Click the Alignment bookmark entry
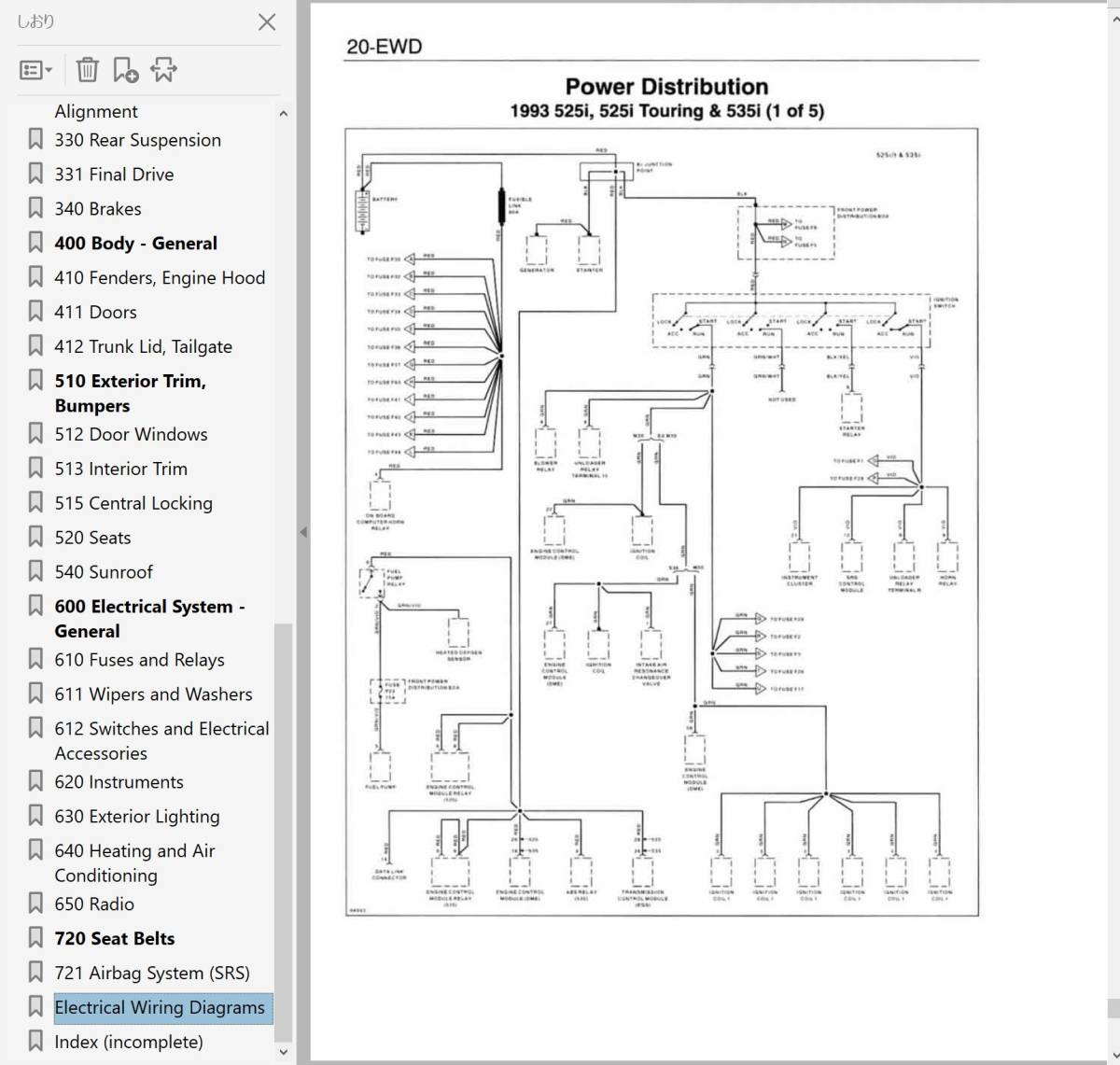 (x=96, y=112)
